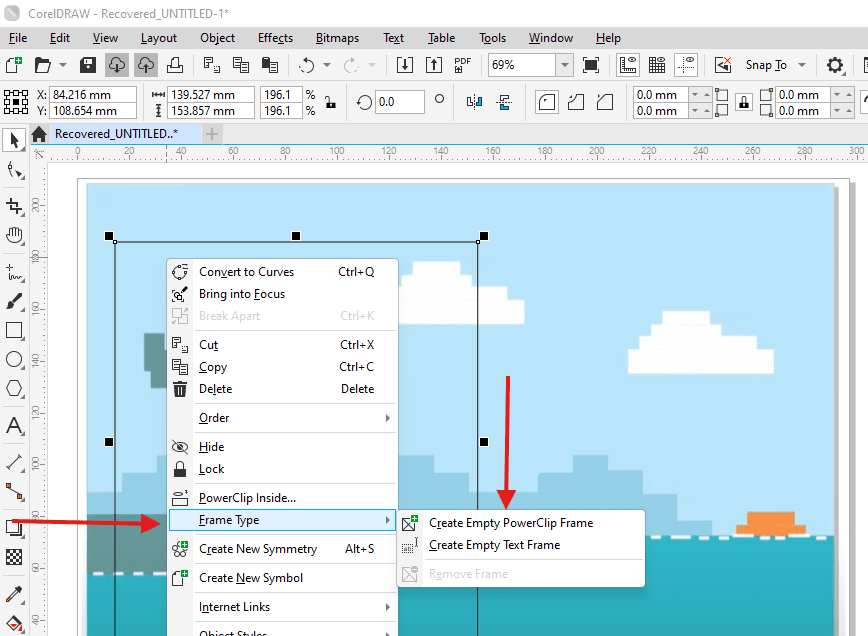Click the rotation angle input field
The width and height of the screenshot is (868, 636).
[399, 102]
